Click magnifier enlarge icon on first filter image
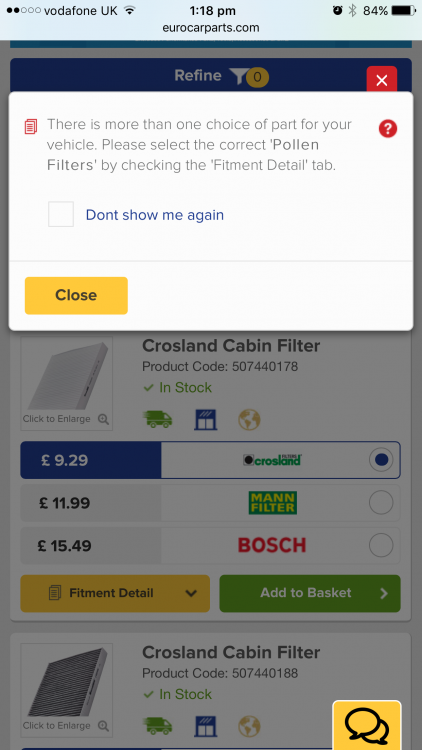422x750 pixels. (x=103, y=419)
